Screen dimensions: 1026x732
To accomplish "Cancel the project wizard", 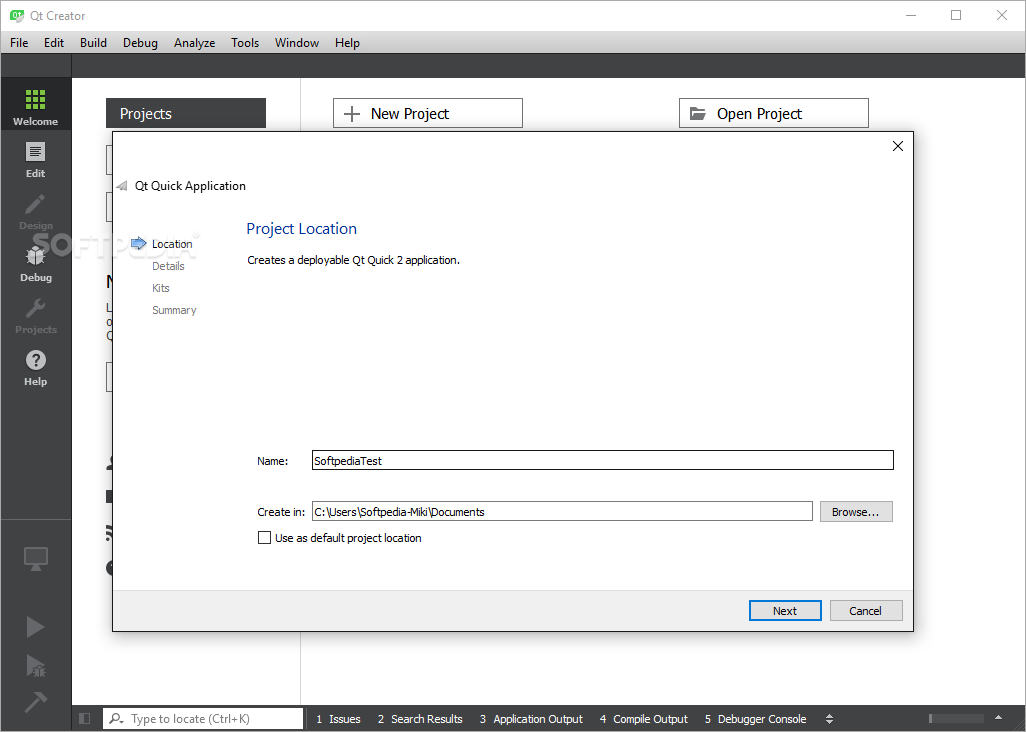I will (x=866, y=610).
